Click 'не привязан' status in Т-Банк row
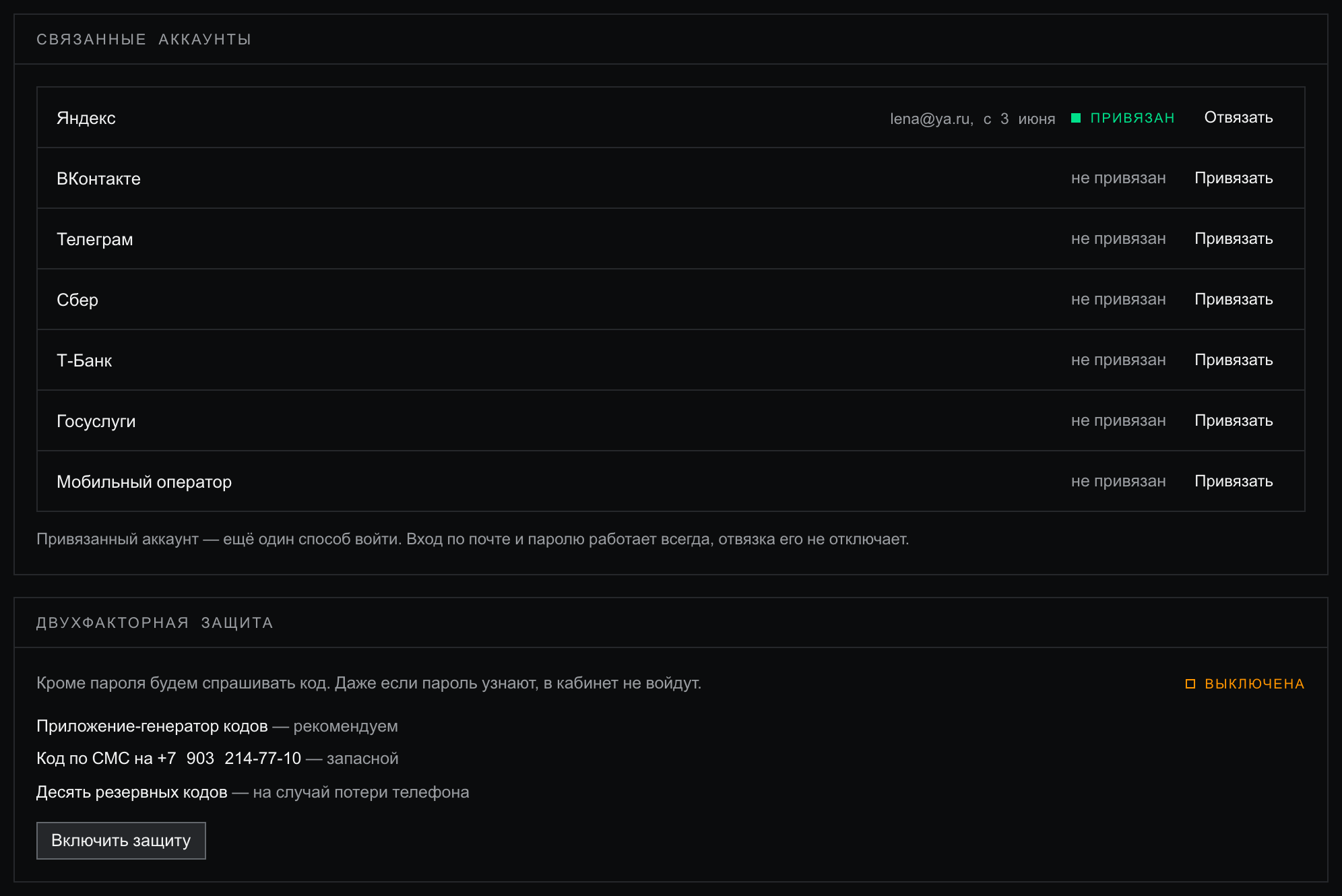 [x=1118, y=360]
